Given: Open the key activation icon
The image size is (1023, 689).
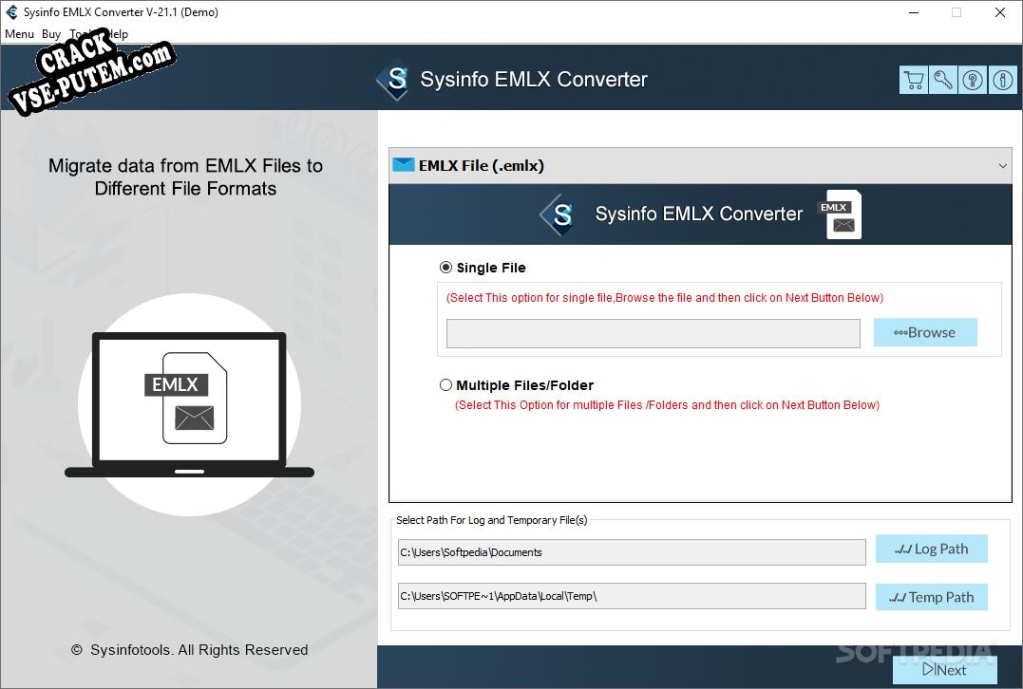Looking at the screenshot, I should (943, 80).
